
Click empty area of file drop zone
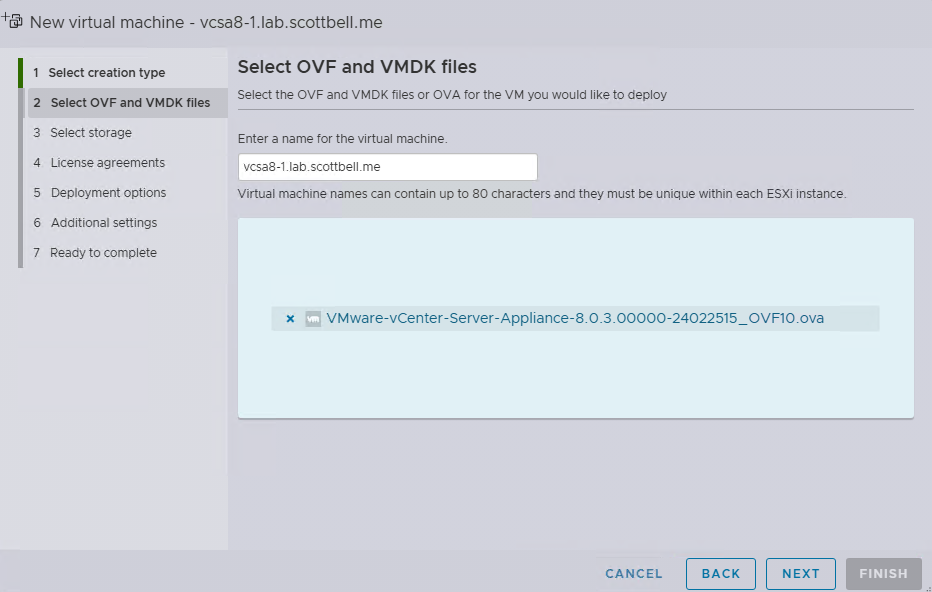(x=575, y=375)
